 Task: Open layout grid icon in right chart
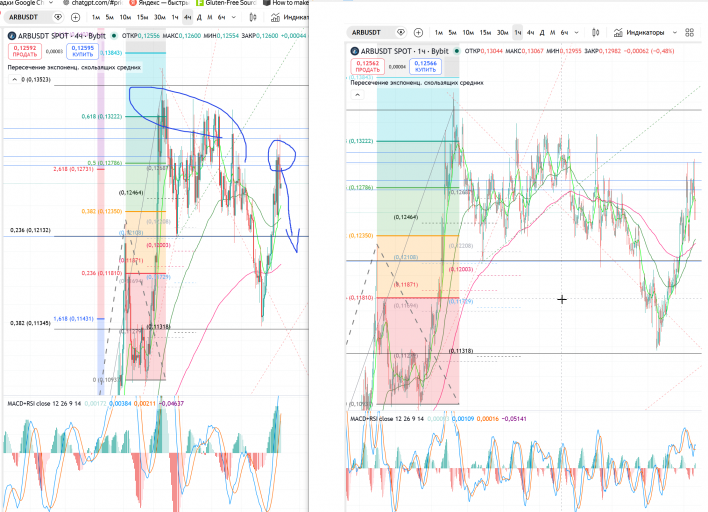689,33
